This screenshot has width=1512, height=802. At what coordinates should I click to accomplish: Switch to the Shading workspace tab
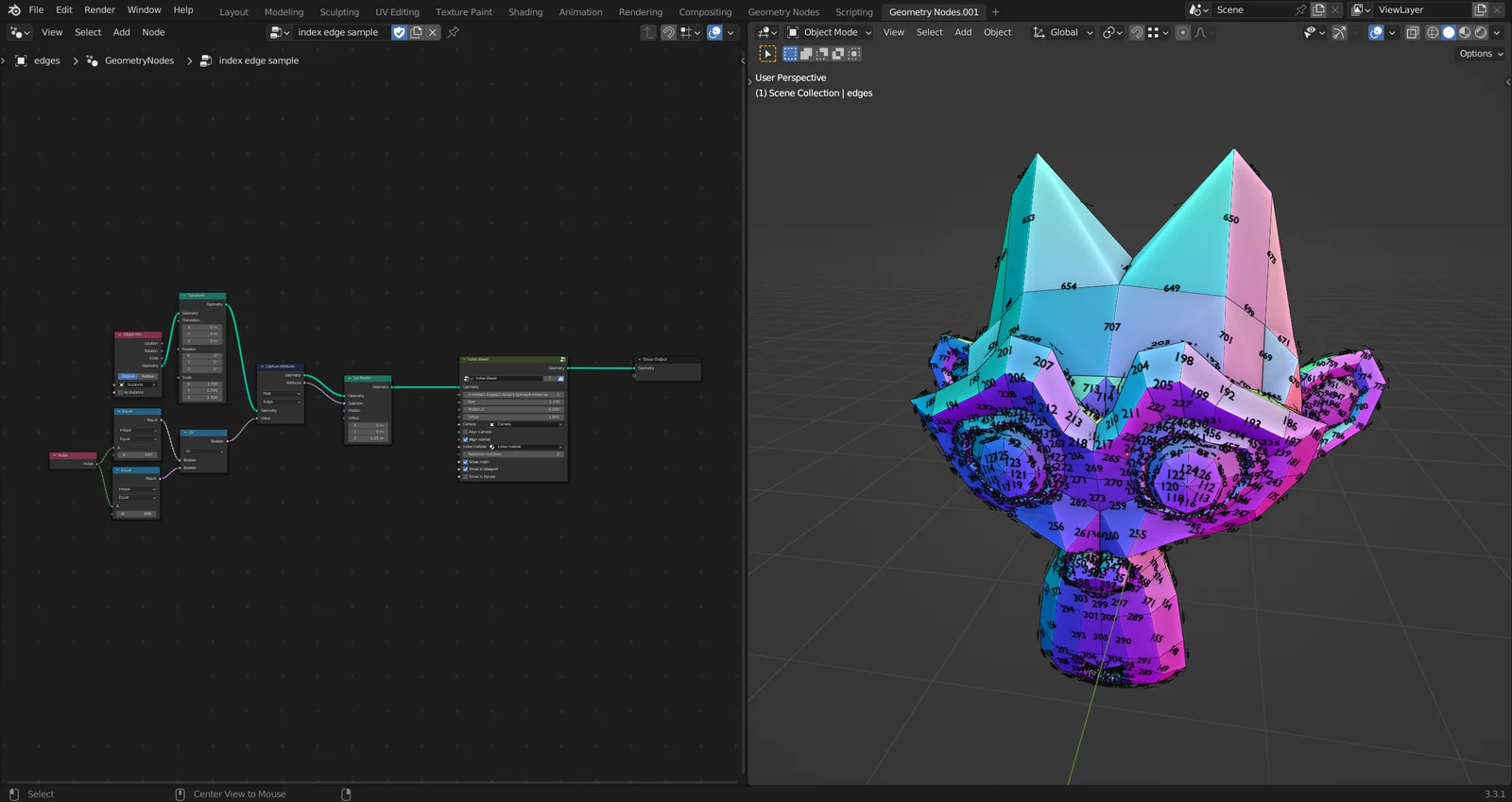click(525, 12)
